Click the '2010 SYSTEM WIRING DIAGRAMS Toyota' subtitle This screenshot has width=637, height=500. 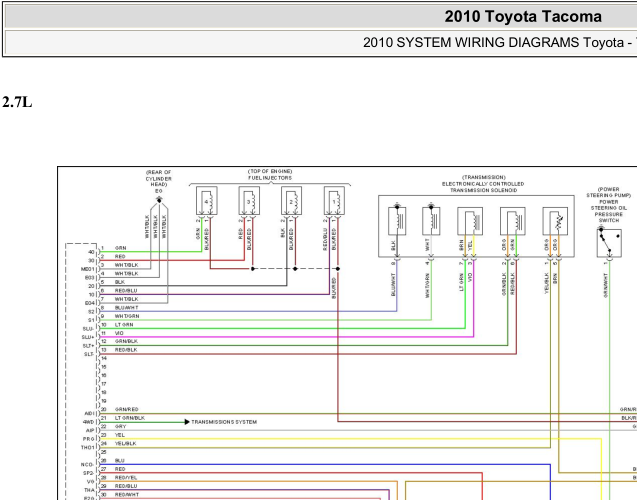click(x=493, y=43)
